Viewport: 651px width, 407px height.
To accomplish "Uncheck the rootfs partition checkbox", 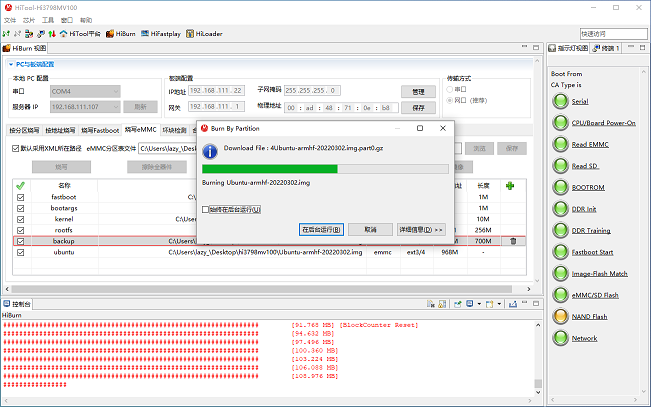I will tap(20, 229).
